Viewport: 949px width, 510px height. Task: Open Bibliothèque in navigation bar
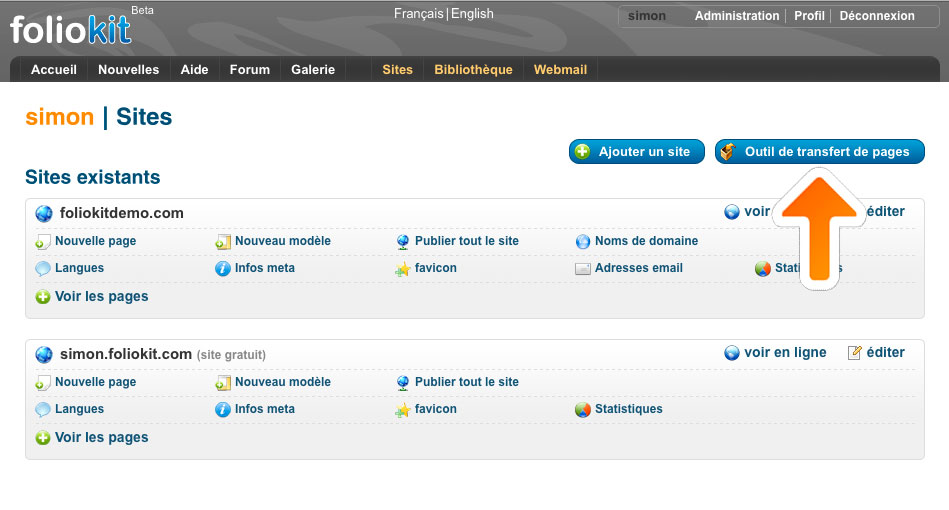[x=473, y=70]
